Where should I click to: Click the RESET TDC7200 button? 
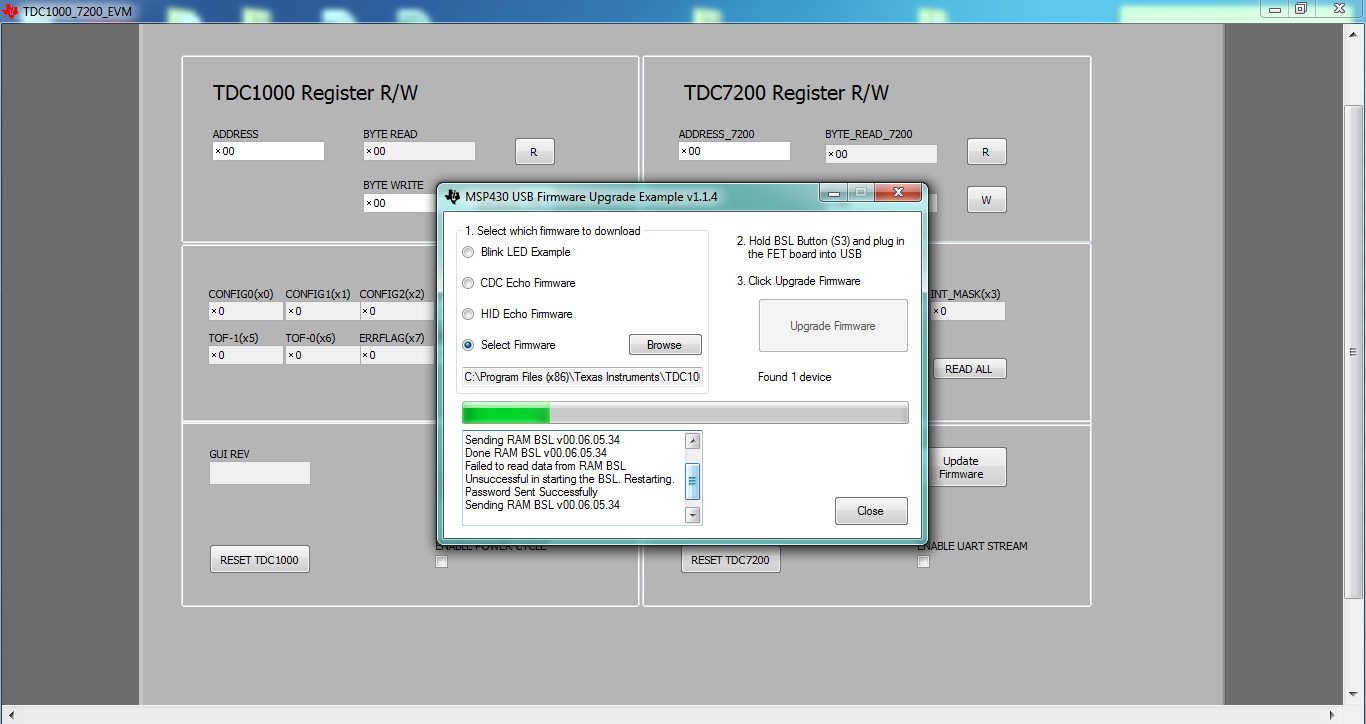pyautogui.click(x=731, y=560)
